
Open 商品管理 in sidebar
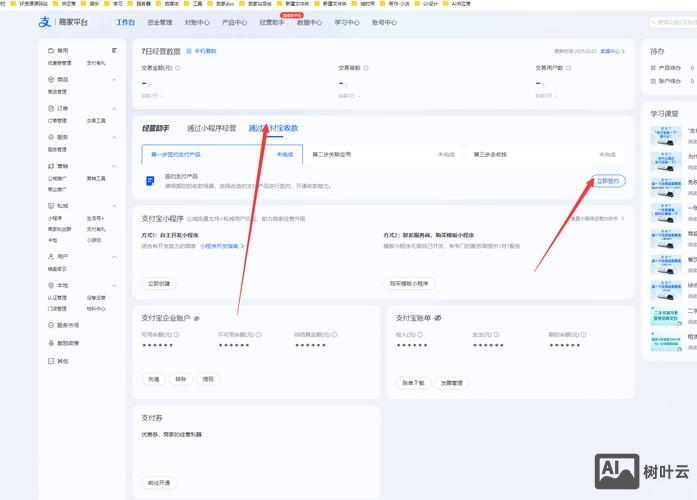click(x=57, y=92)
